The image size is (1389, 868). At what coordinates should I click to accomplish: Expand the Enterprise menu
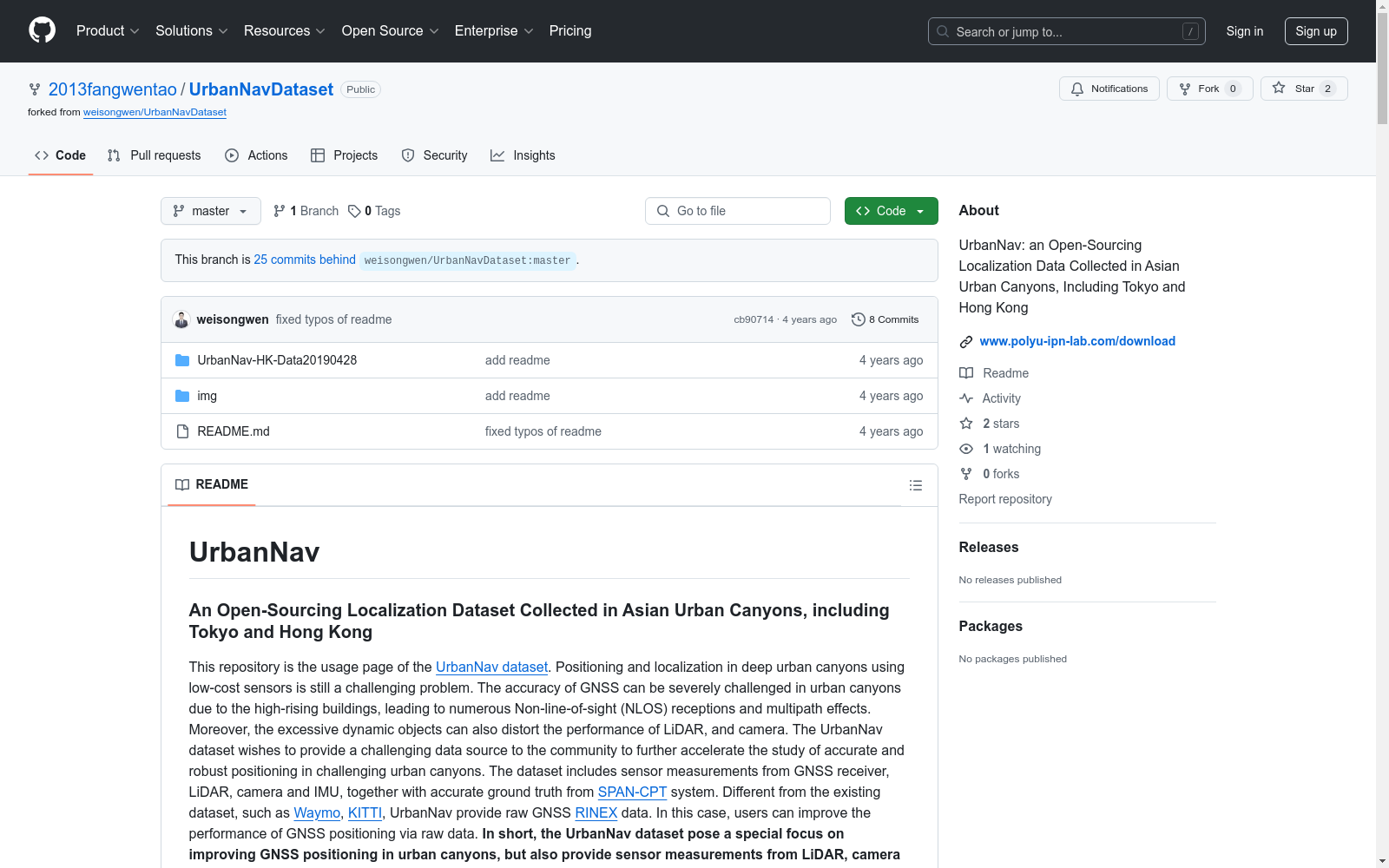tap(494, 31)
